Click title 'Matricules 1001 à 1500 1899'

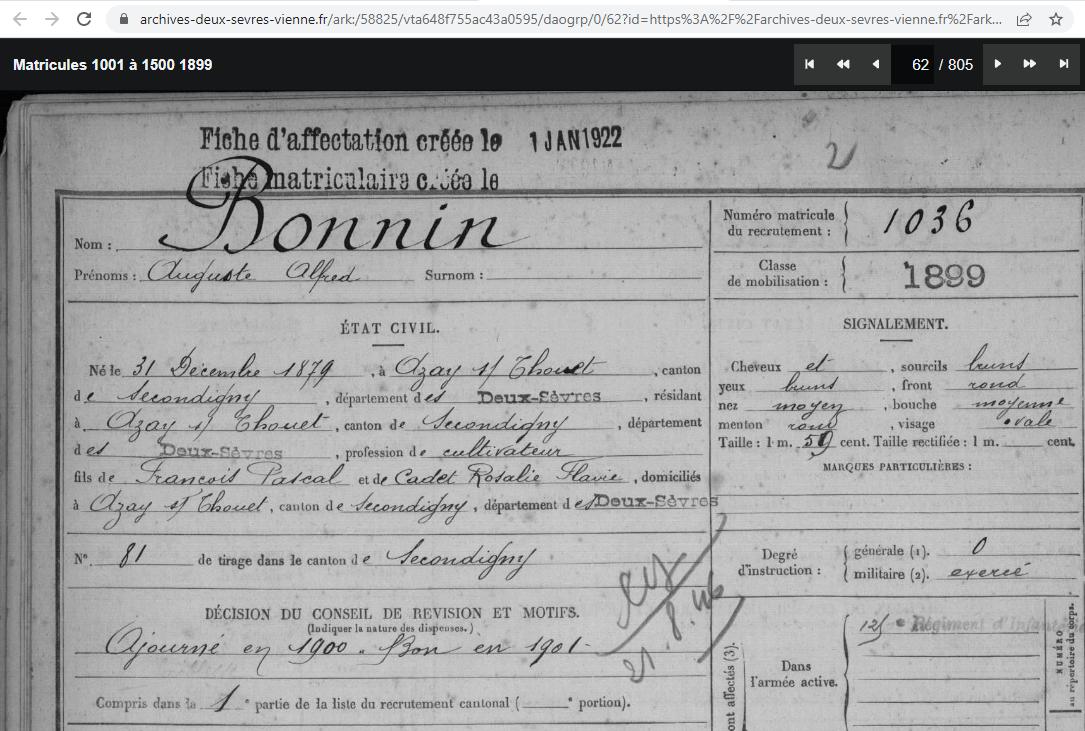[113, 64]
